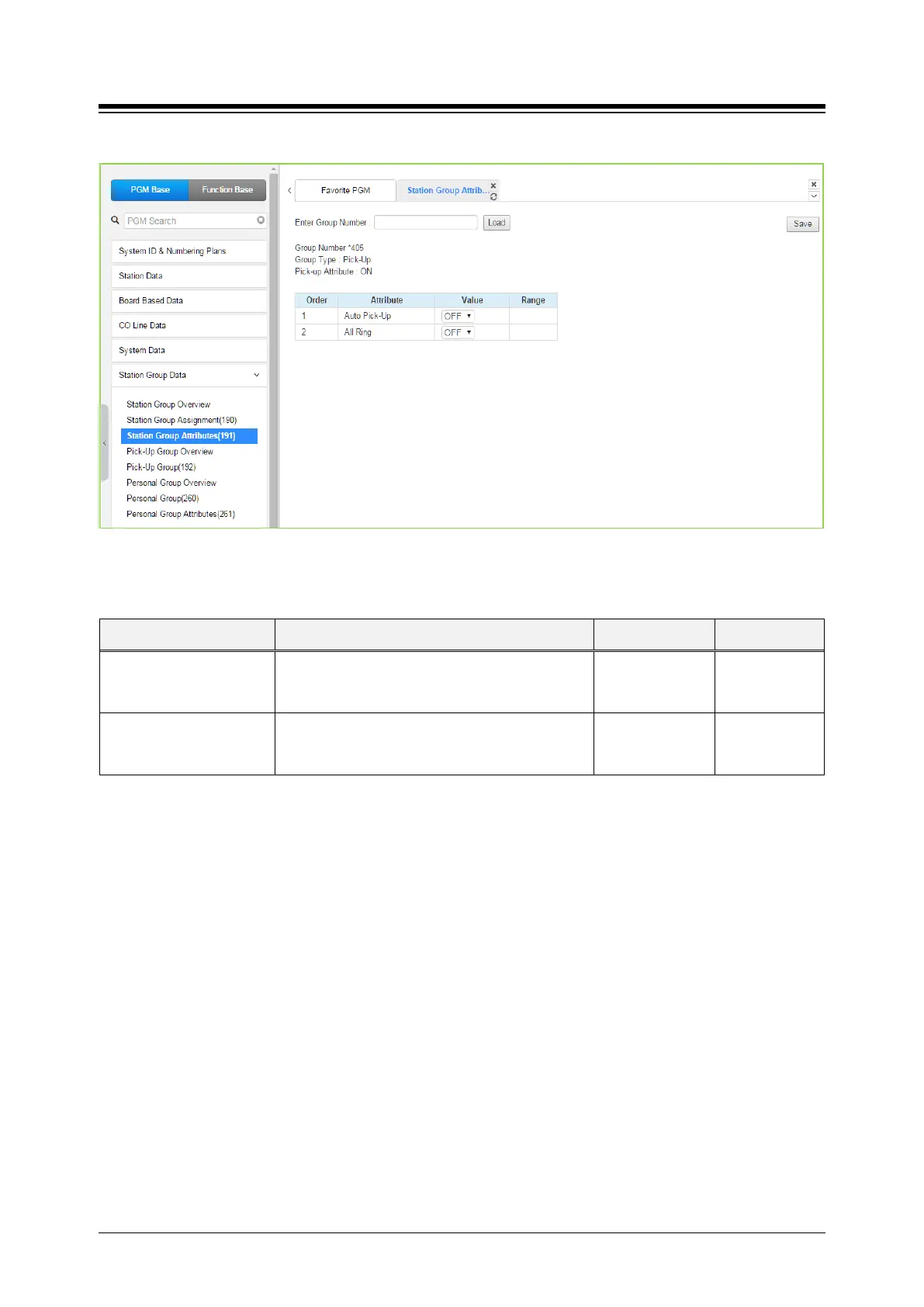Screen dimensions: 924x1307
Task: Open Station Data section
Action: (189, 276)
